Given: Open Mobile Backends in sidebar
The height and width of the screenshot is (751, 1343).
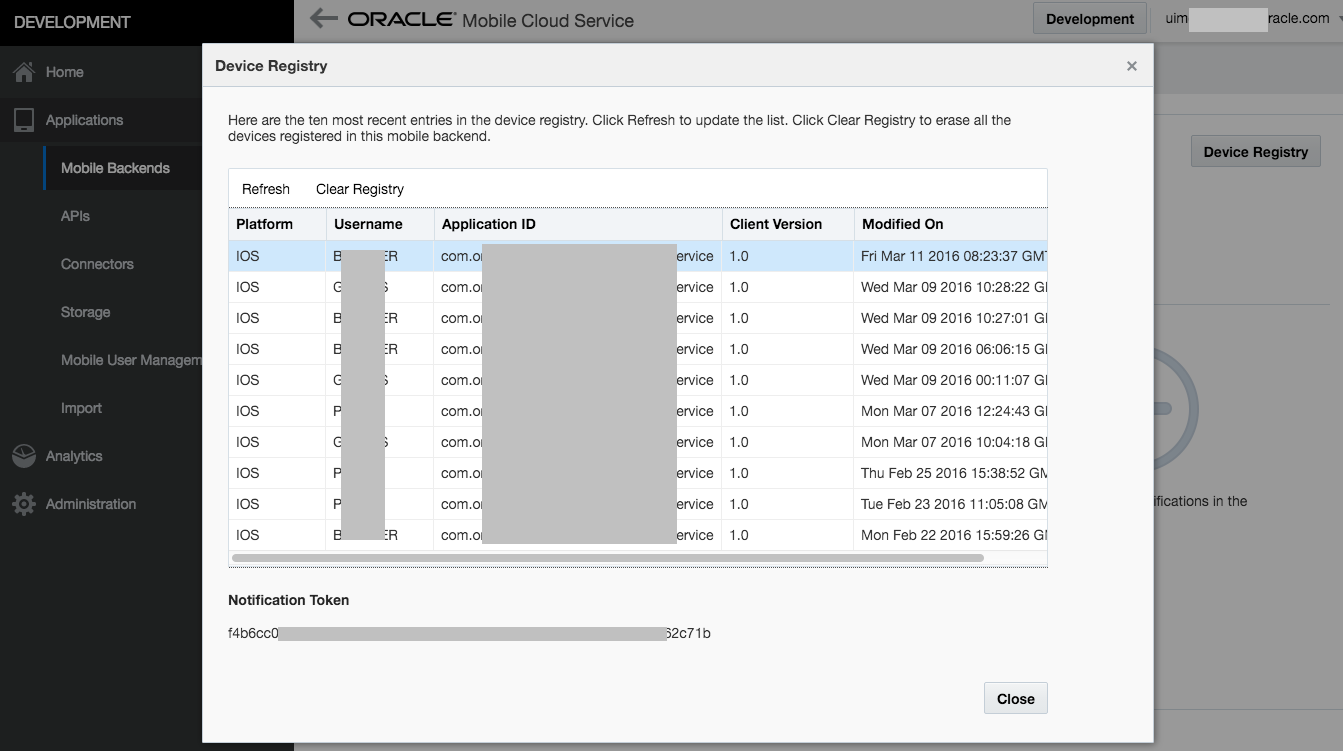Looking at the screenshot, I should (115, 168).
